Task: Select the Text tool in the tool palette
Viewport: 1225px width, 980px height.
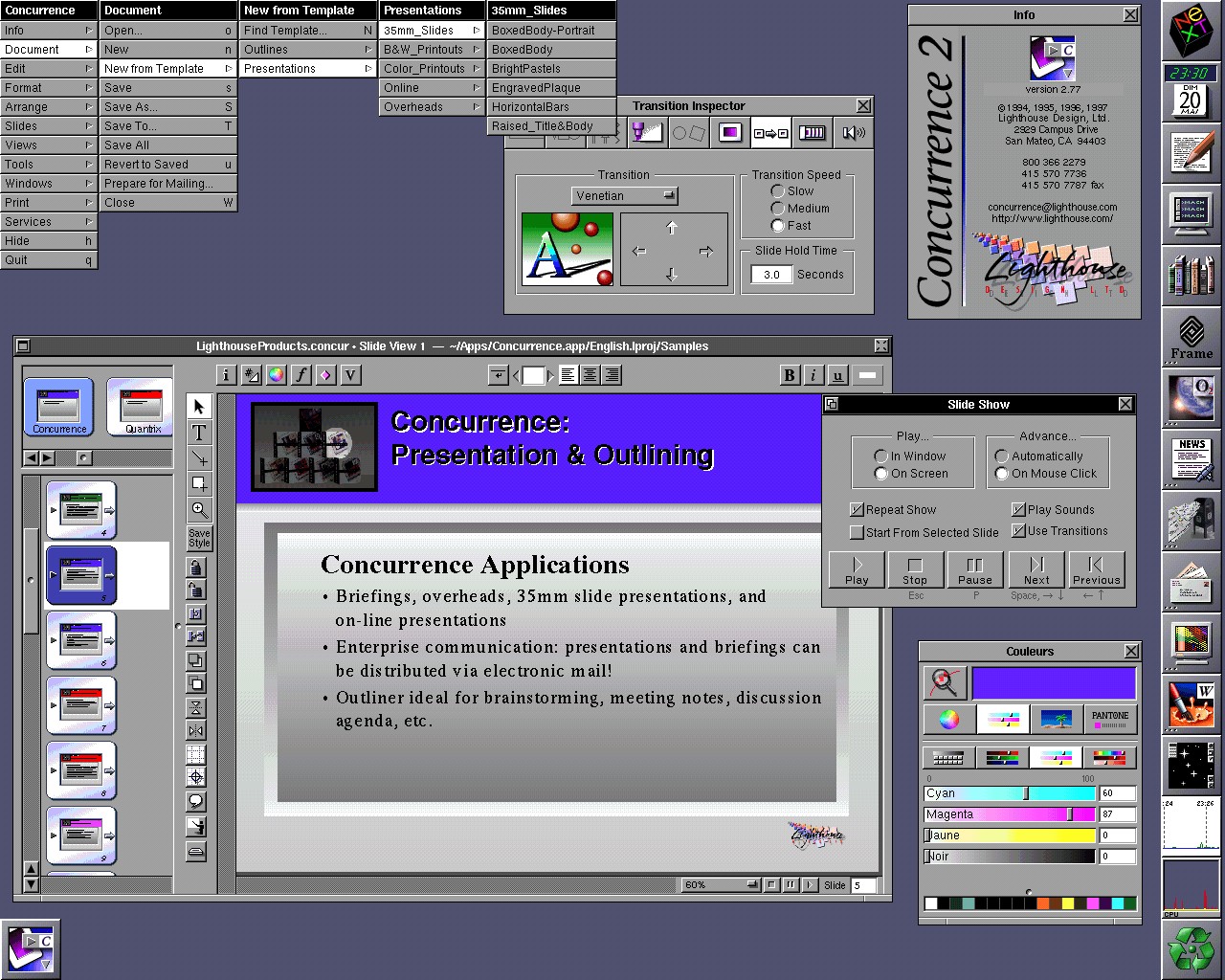Action: (199, 433)
